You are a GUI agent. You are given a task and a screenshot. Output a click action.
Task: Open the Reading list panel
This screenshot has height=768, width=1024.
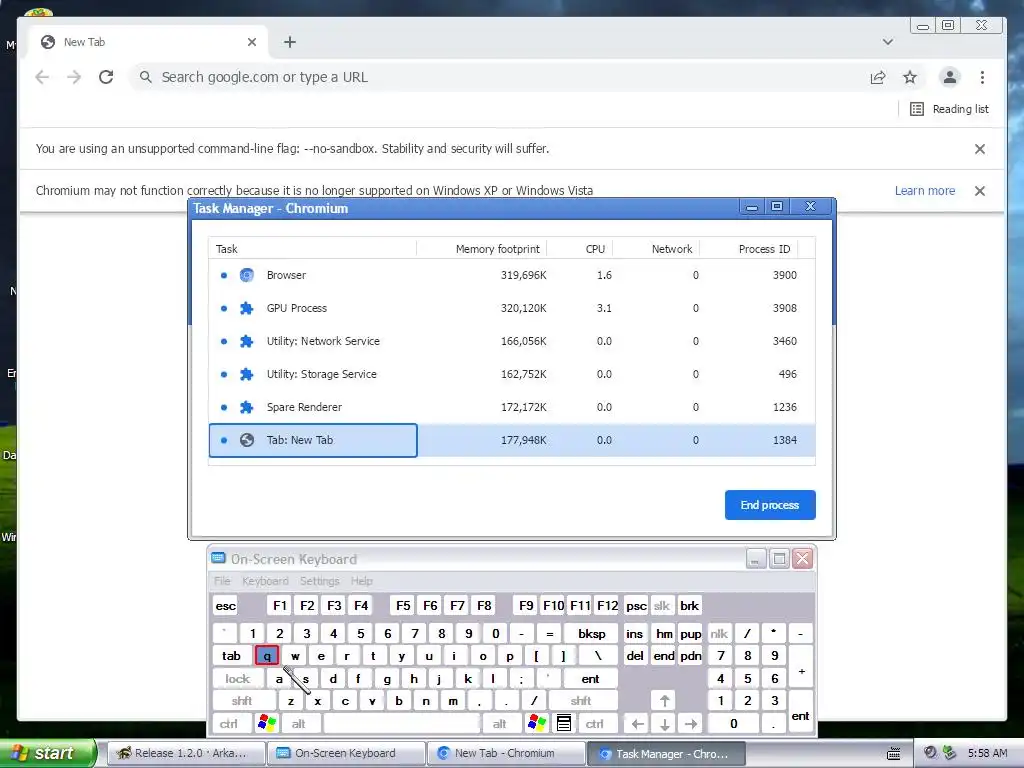point(950,109)
